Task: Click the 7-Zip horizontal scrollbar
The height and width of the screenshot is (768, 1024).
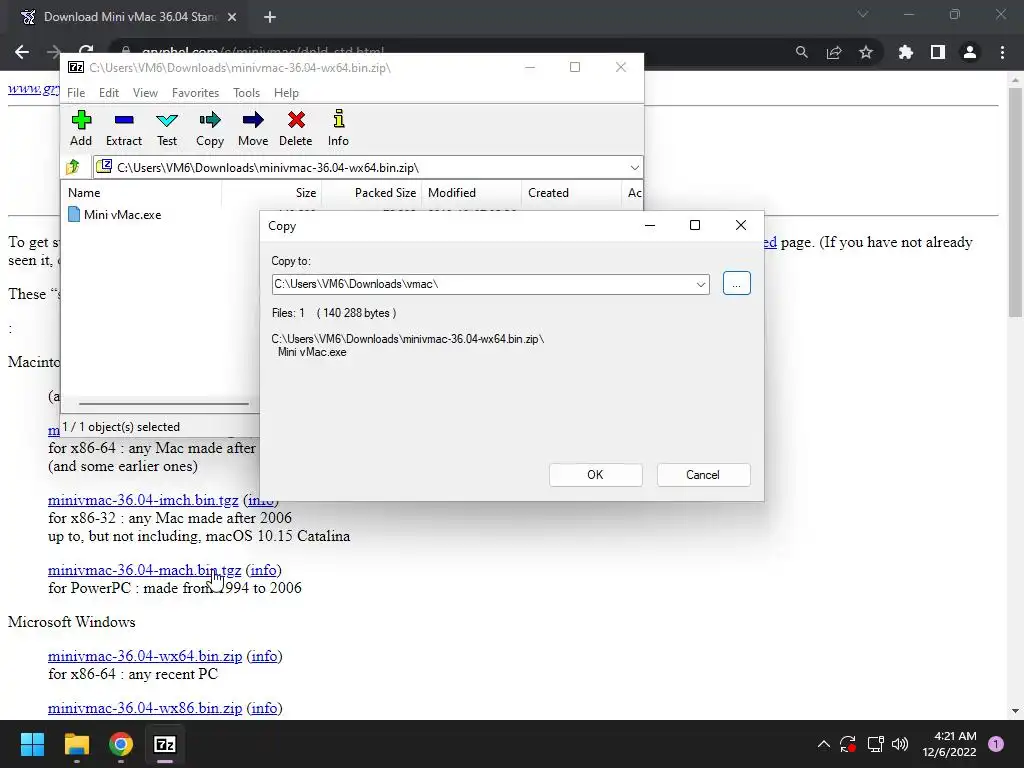Action: tap(163, 404)
